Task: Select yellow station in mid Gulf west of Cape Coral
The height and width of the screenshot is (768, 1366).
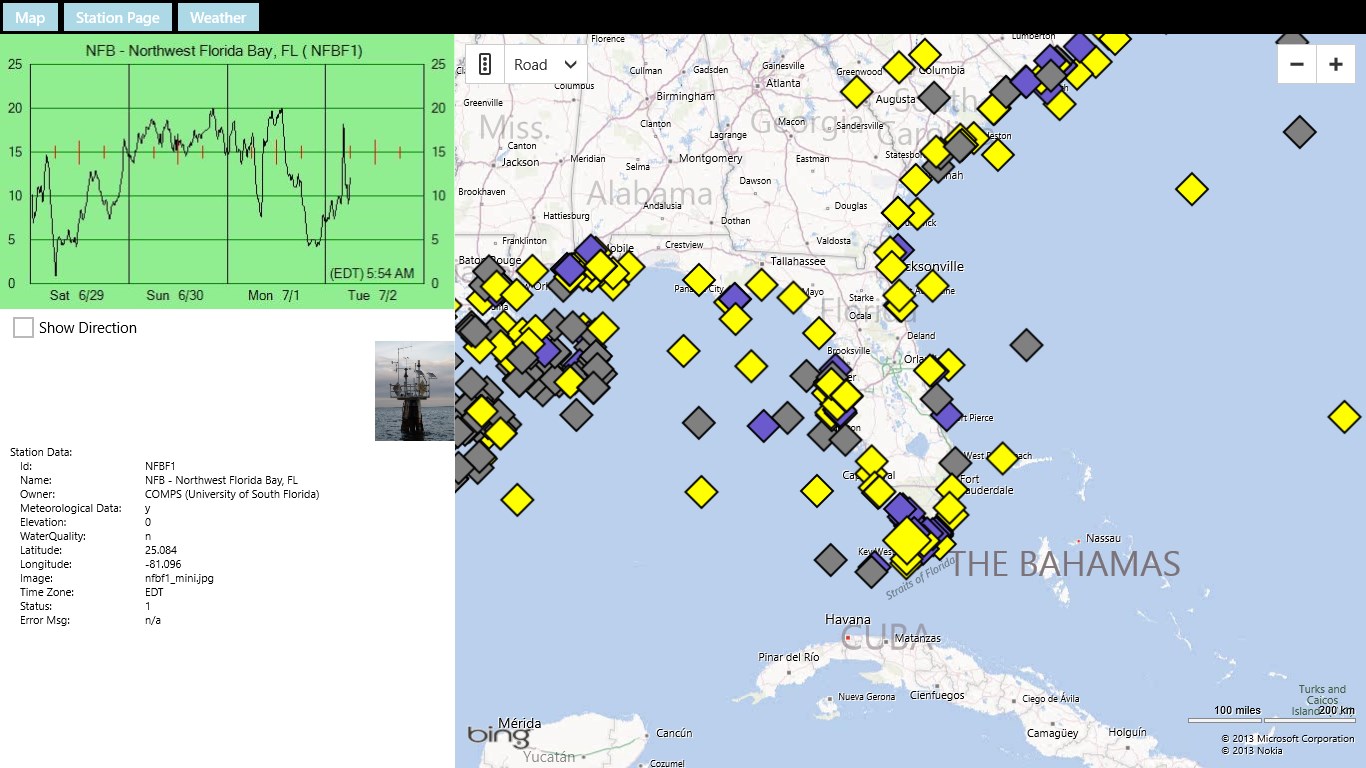Action: coord(701,492)
